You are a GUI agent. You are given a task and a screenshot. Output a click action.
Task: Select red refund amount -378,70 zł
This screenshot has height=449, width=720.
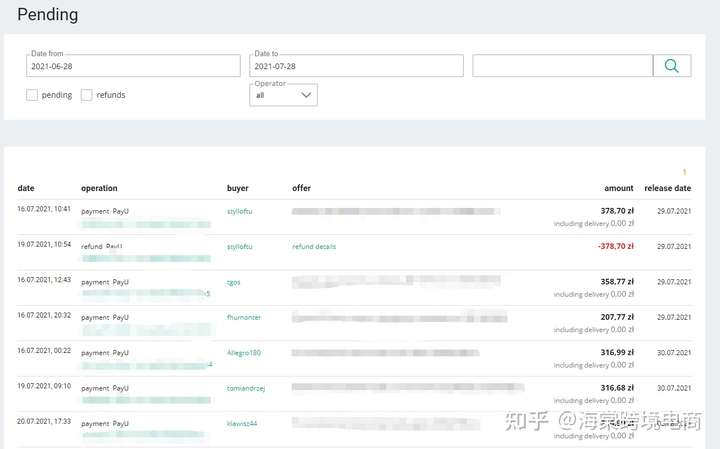[616, 246]
